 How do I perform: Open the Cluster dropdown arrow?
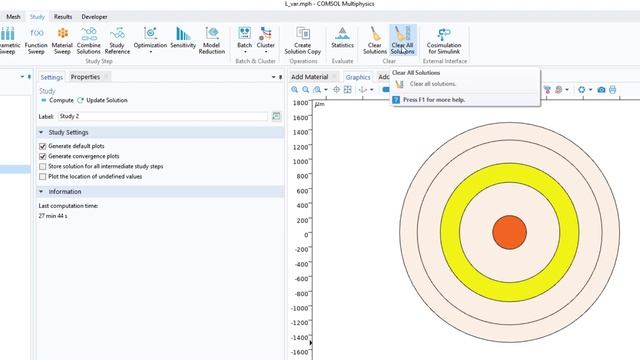266,52
